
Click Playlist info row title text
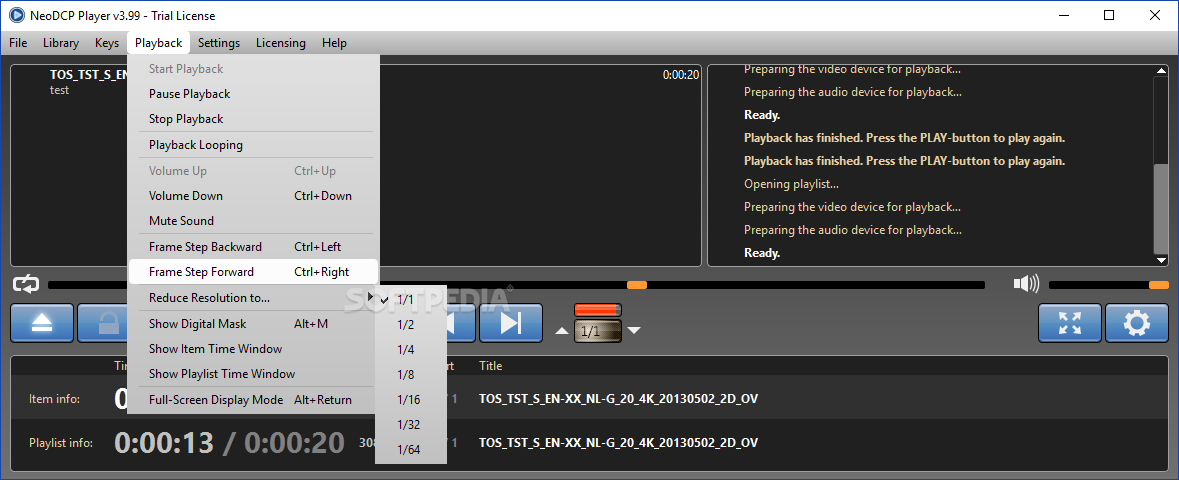tap(618, 442)
